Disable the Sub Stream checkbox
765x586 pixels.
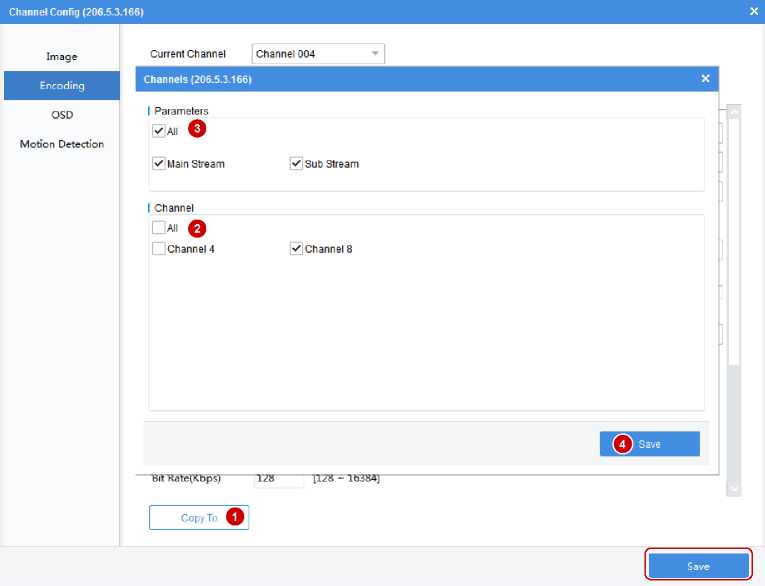point(297,164)
